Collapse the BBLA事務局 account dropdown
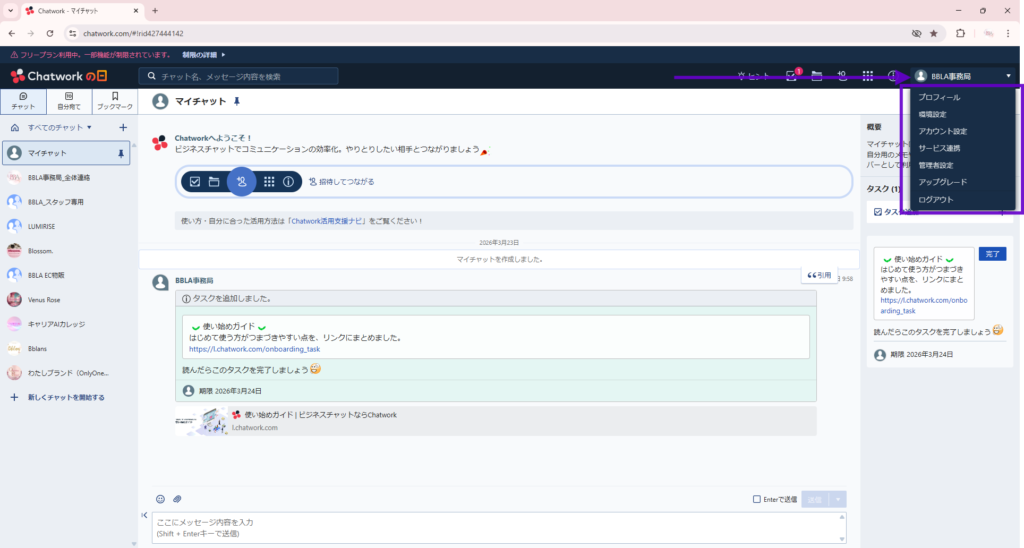1024x548 pixels. pos(1008,76)
